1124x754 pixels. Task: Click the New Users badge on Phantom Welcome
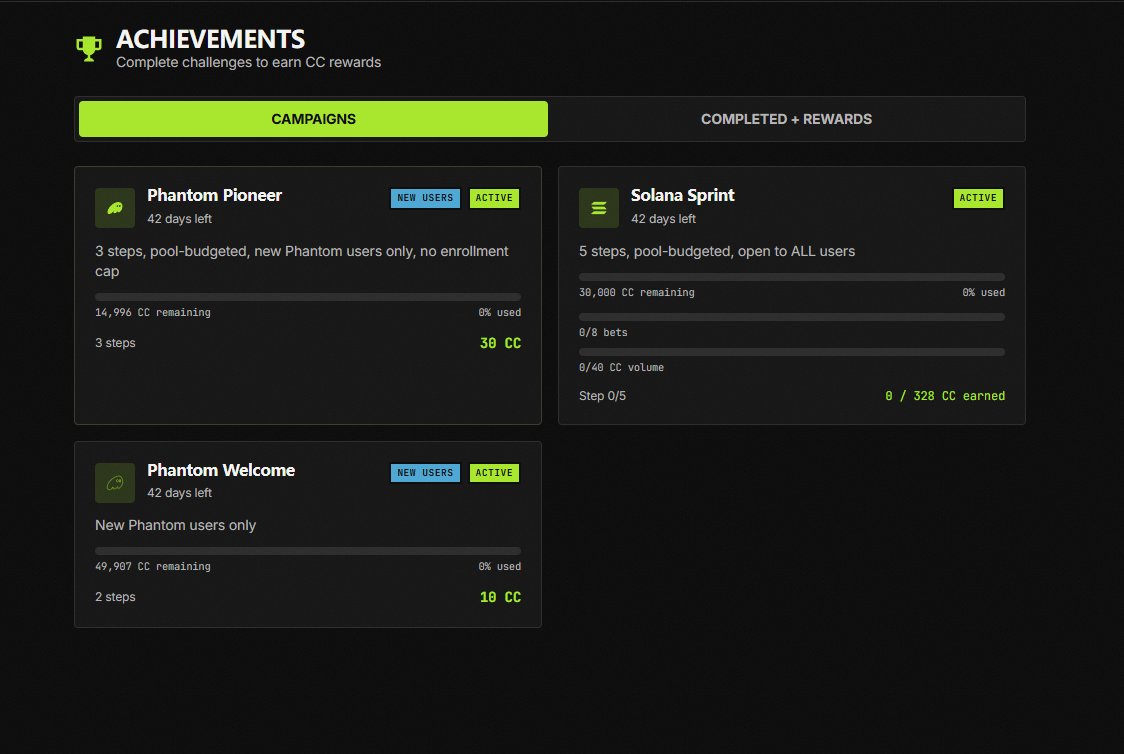click(x=425, y=473)
